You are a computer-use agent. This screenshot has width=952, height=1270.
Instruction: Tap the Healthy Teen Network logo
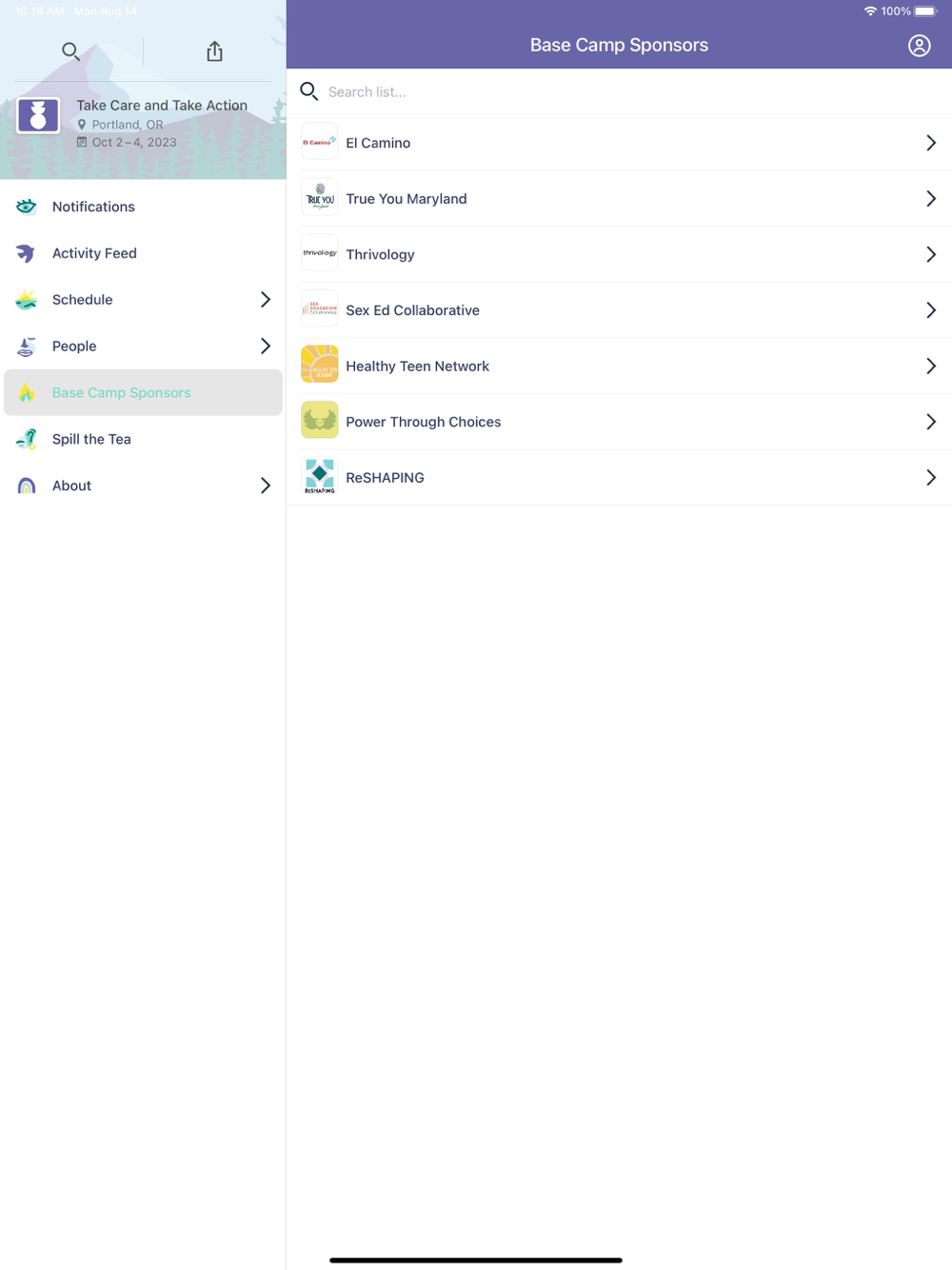[320, 365]
